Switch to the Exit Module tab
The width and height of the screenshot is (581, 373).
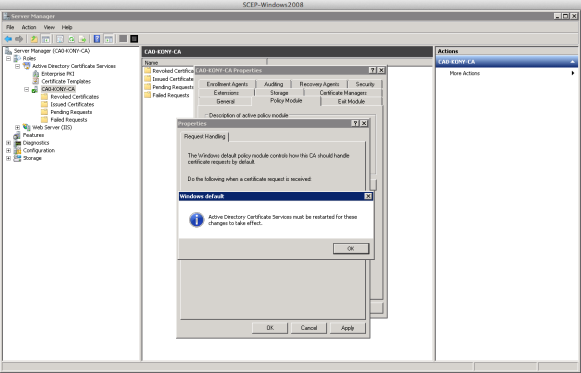(x=351, y=101)
